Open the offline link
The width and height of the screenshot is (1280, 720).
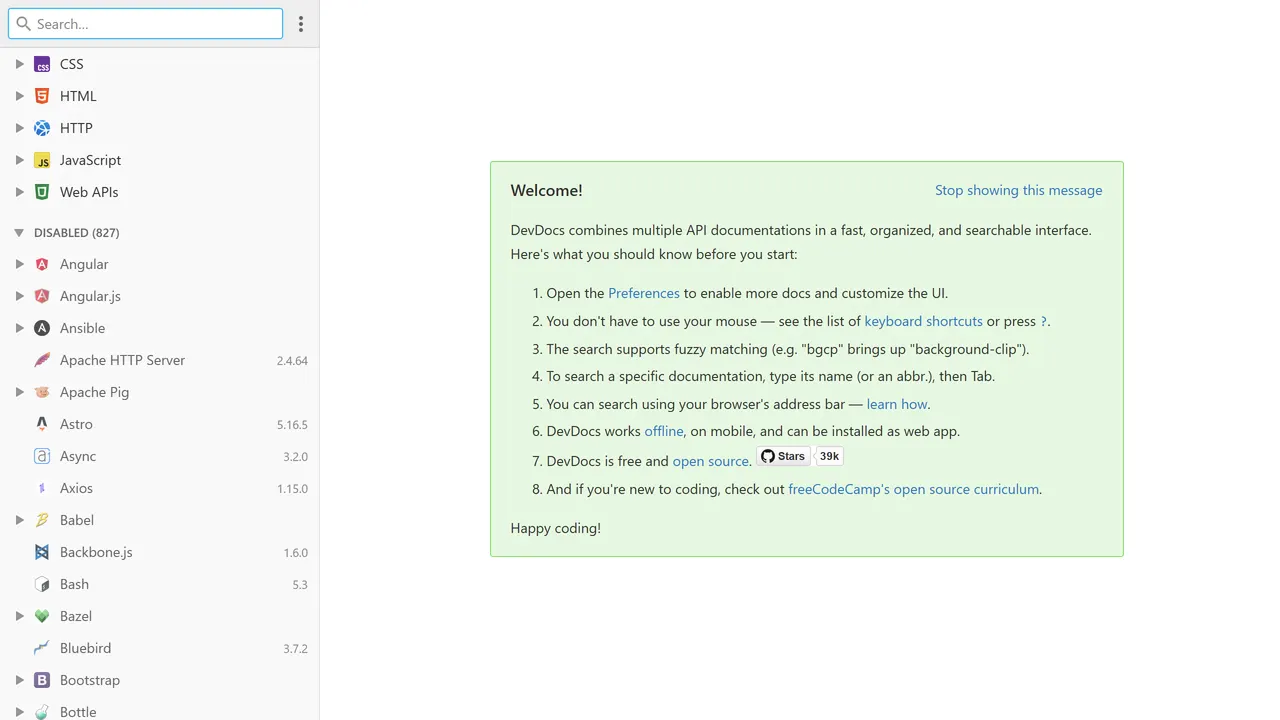point(664,431)
